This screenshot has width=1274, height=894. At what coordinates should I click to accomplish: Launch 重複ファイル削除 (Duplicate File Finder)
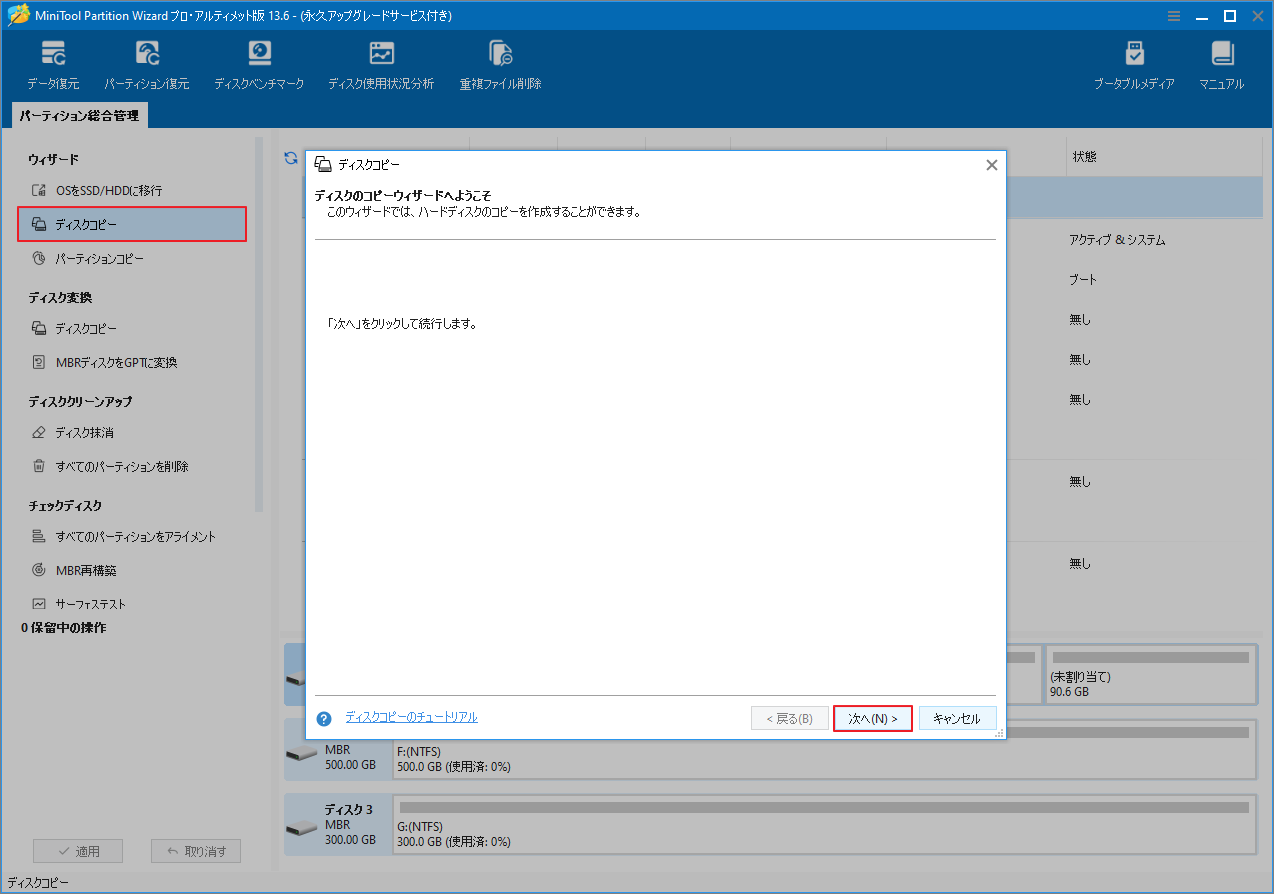coord(500,63)
